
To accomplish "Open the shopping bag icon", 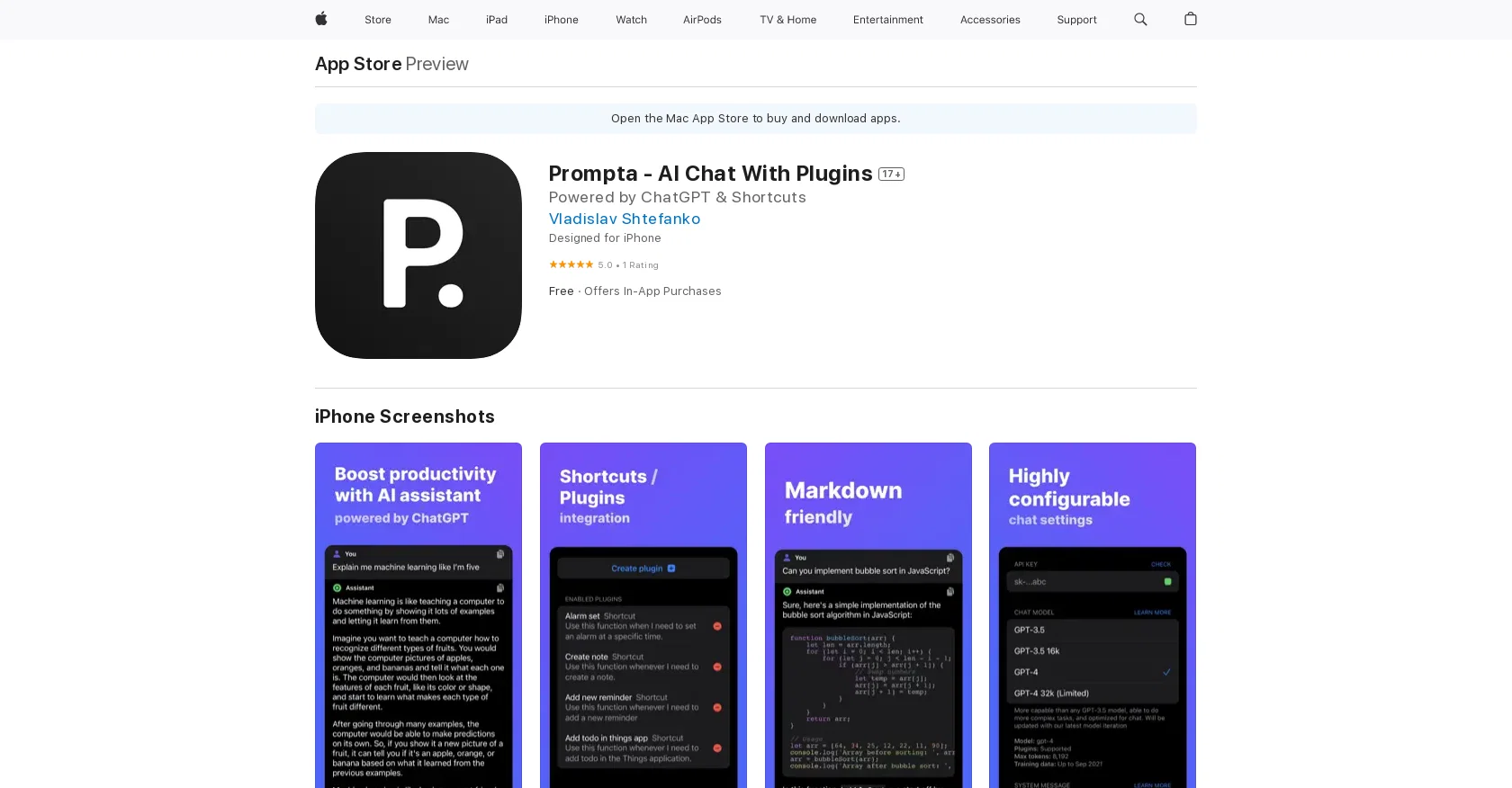I will [1191, 19].
